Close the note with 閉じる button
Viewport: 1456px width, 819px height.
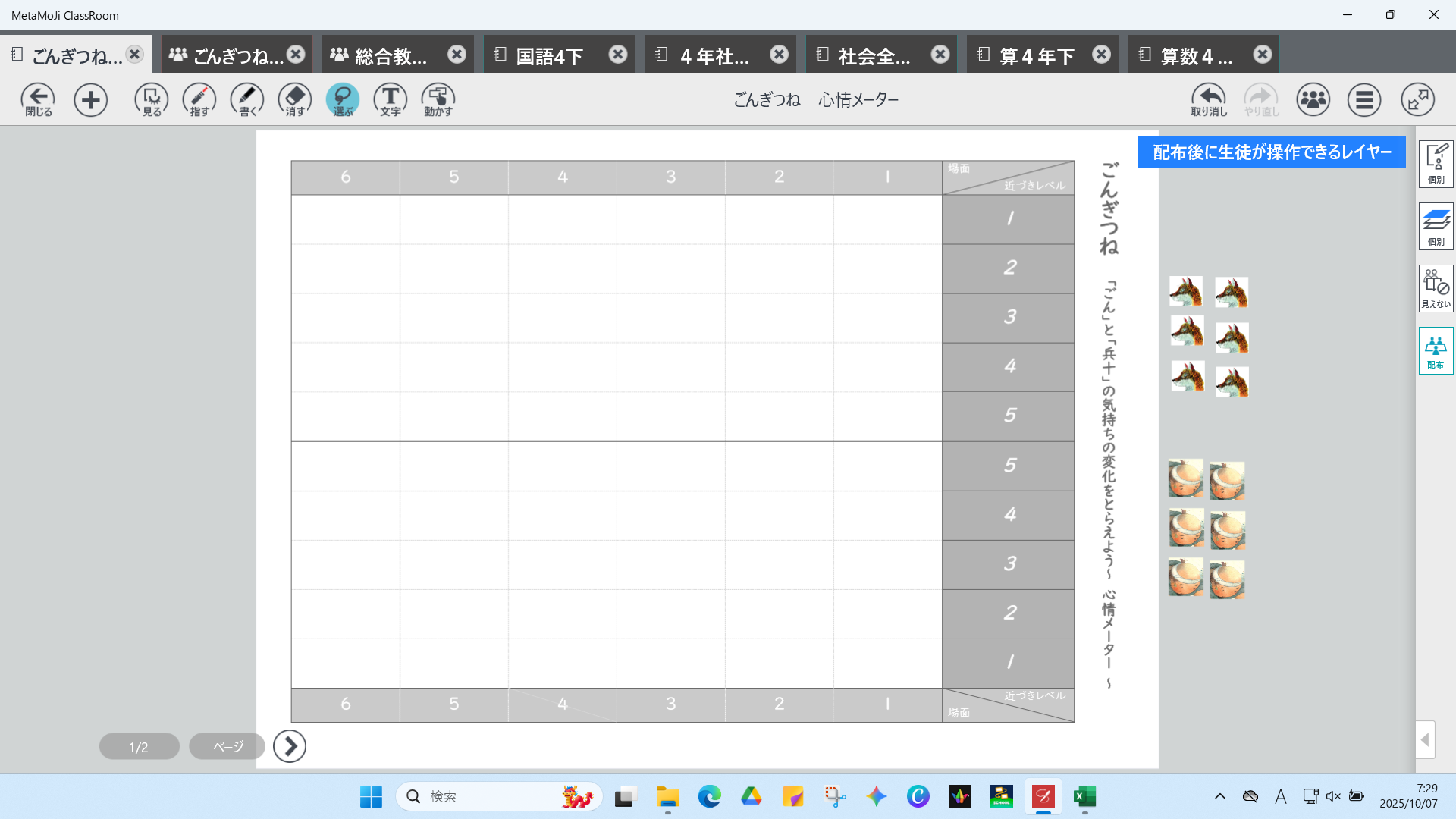point(38,99)
